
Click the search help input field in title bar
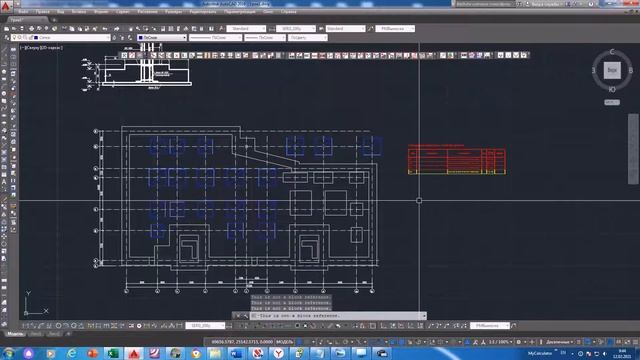(484, 4)
